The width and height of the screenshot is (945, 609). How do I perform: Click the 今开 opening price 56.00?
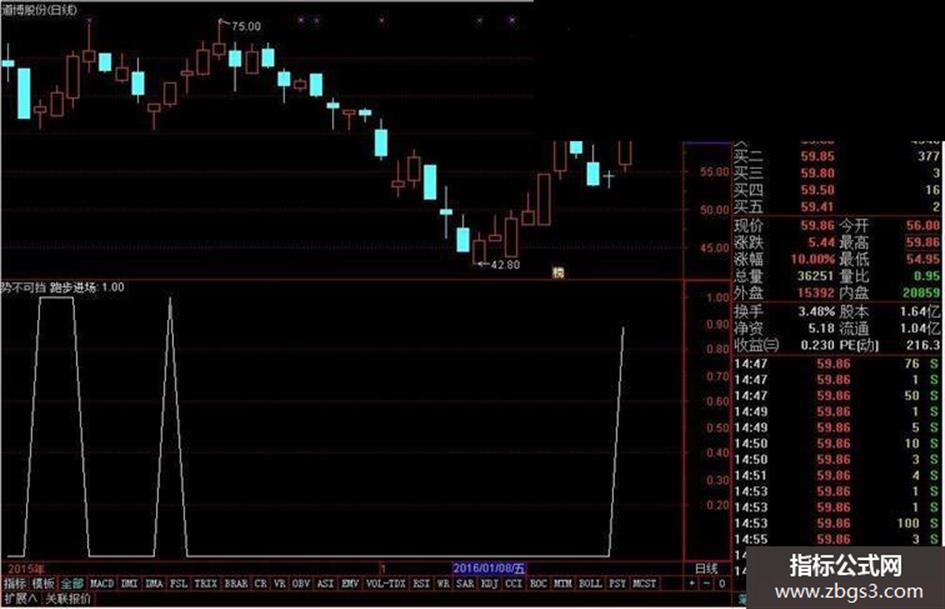pos(923,226)
